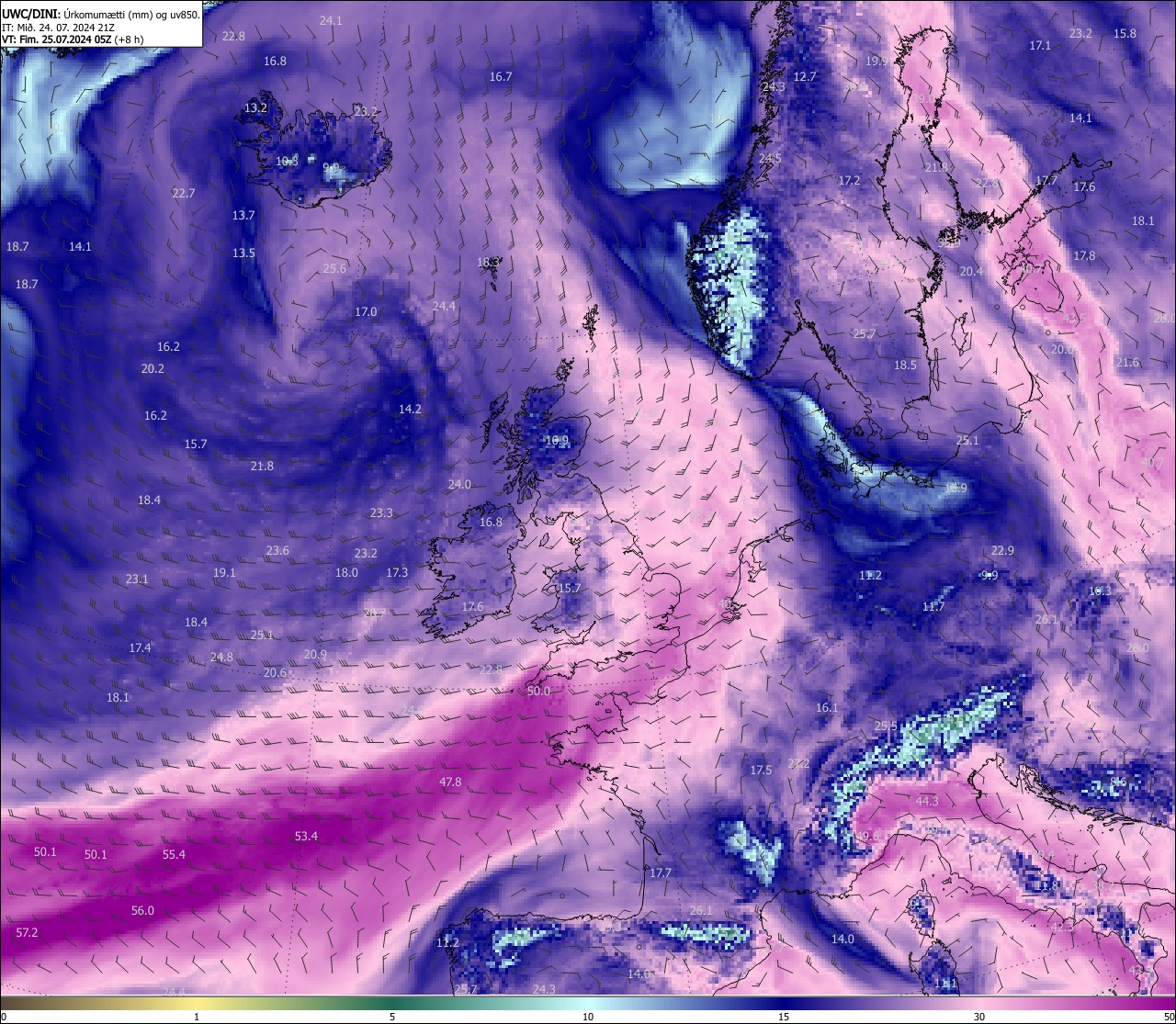Click the 56.0 value on the map
This screenshot has height=1024, width=1176.
coord(142,911)
